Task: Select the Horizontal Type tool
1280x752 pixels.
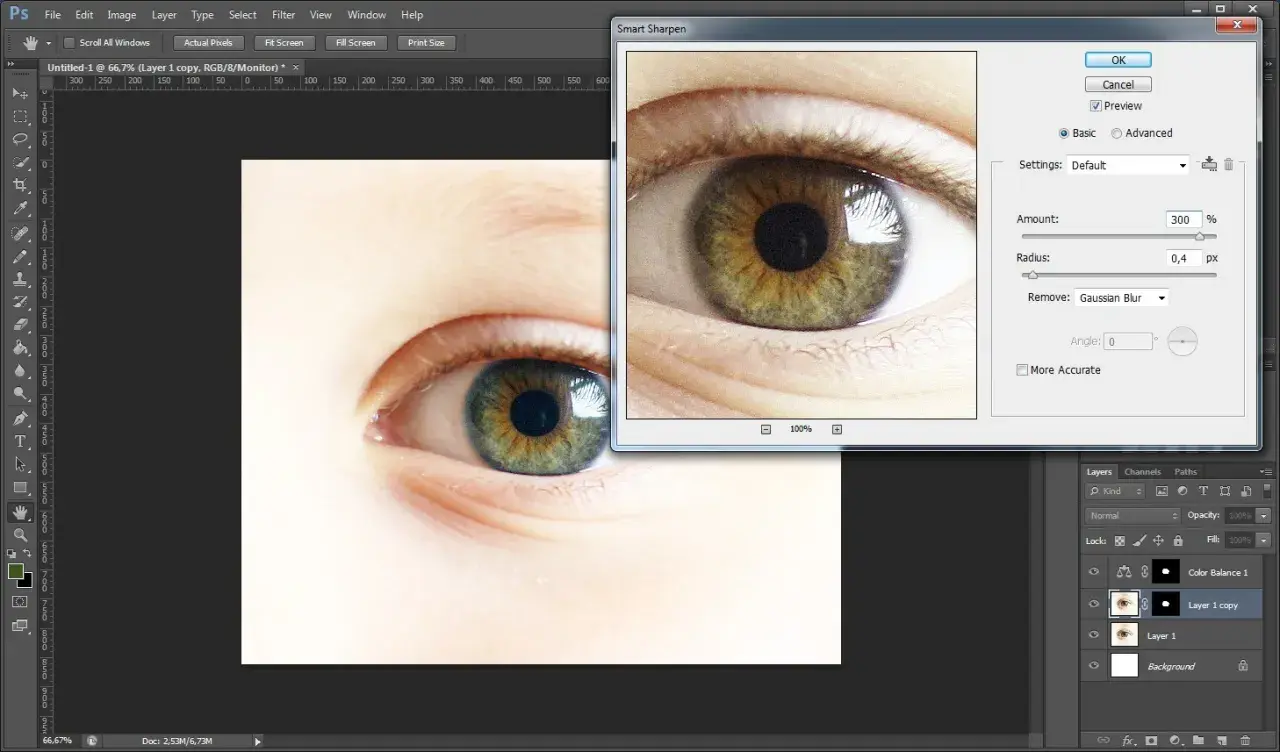Action: point(20,441)
